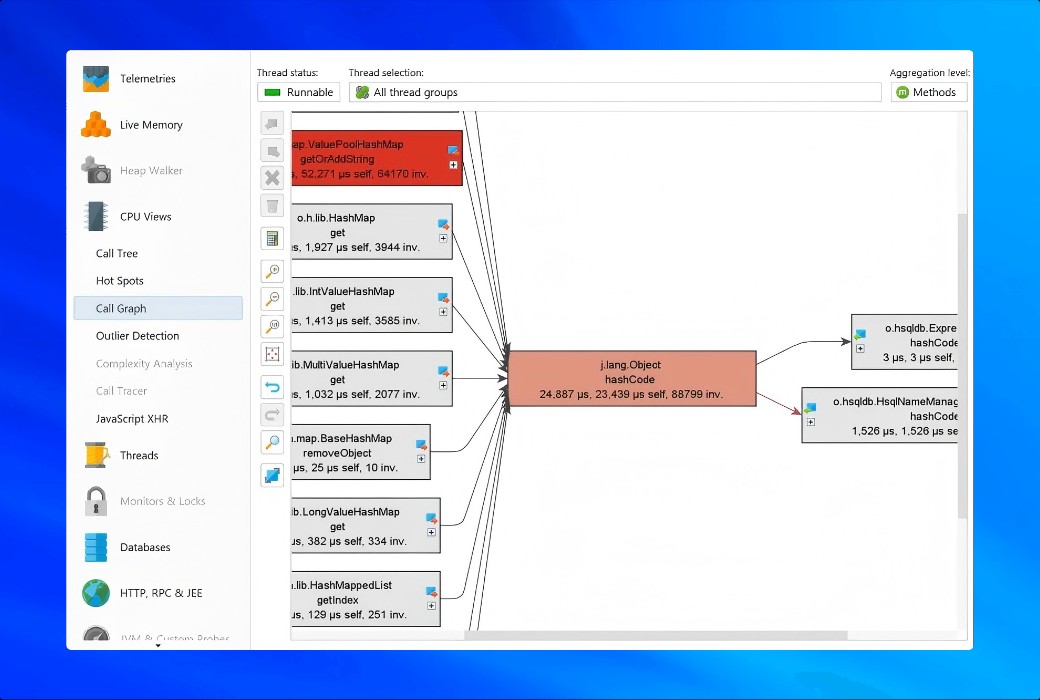The image size is (1040, 700).
Task: Click the call arrow icon on BaseHashMap removeObject node
Action: pos(422,445)
